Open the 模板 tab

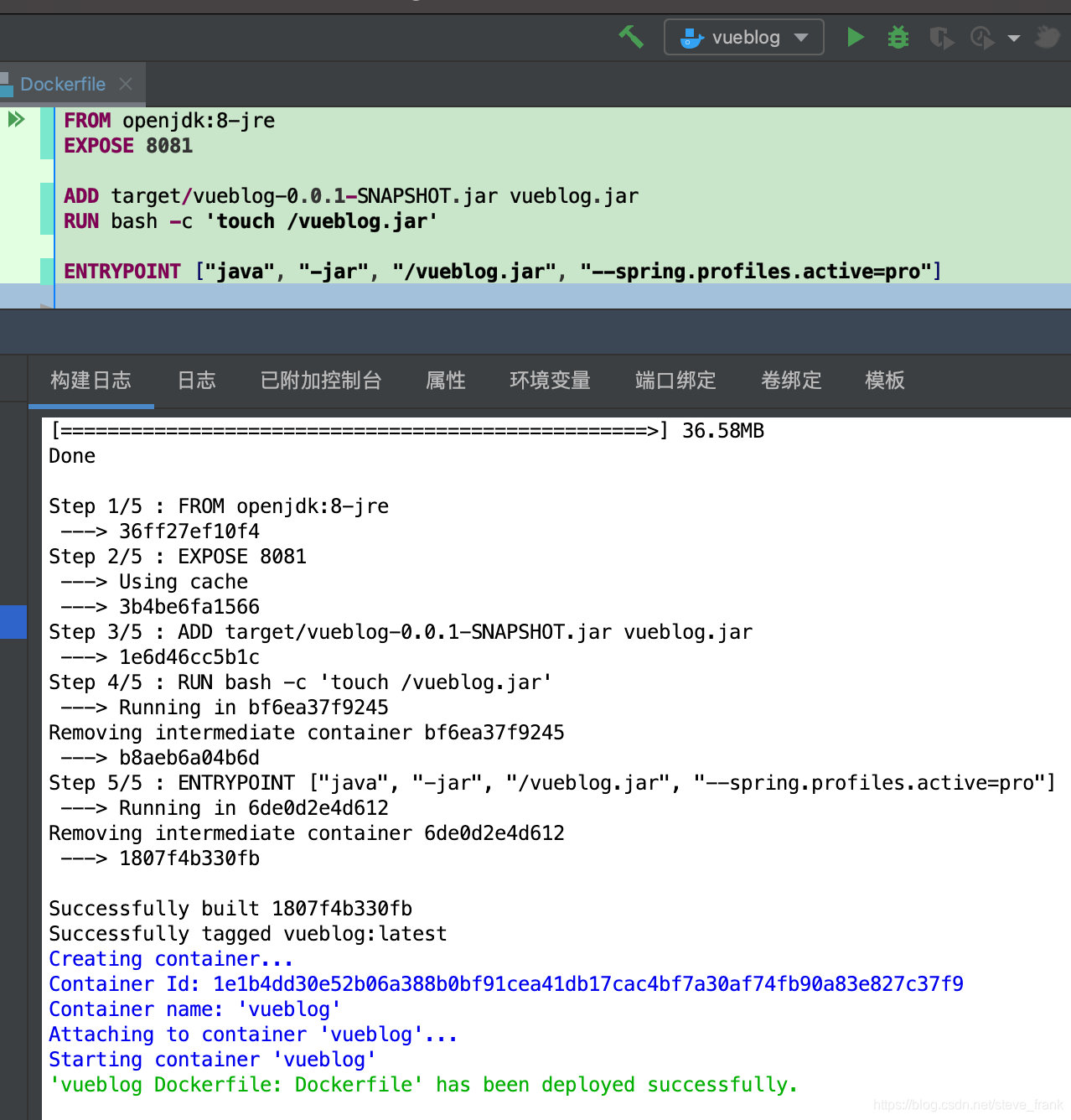pos(885,381)
